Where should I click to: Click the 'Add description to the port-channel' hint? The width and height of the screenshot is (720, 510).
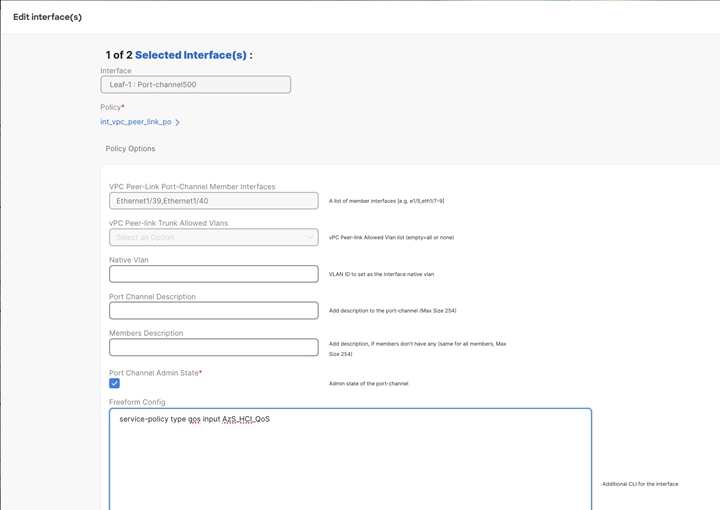pyautogui.click(x=393, y=311)
